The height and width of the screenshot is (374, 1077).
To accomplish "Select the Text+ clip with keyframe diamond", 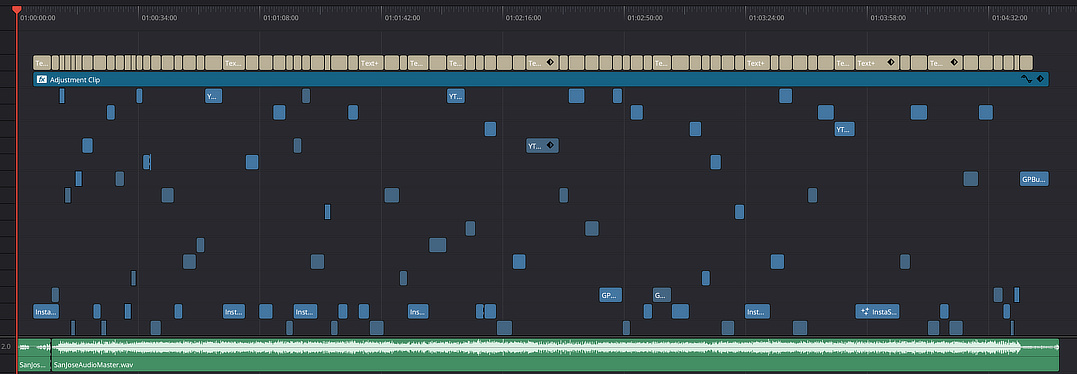I will 877,63.
